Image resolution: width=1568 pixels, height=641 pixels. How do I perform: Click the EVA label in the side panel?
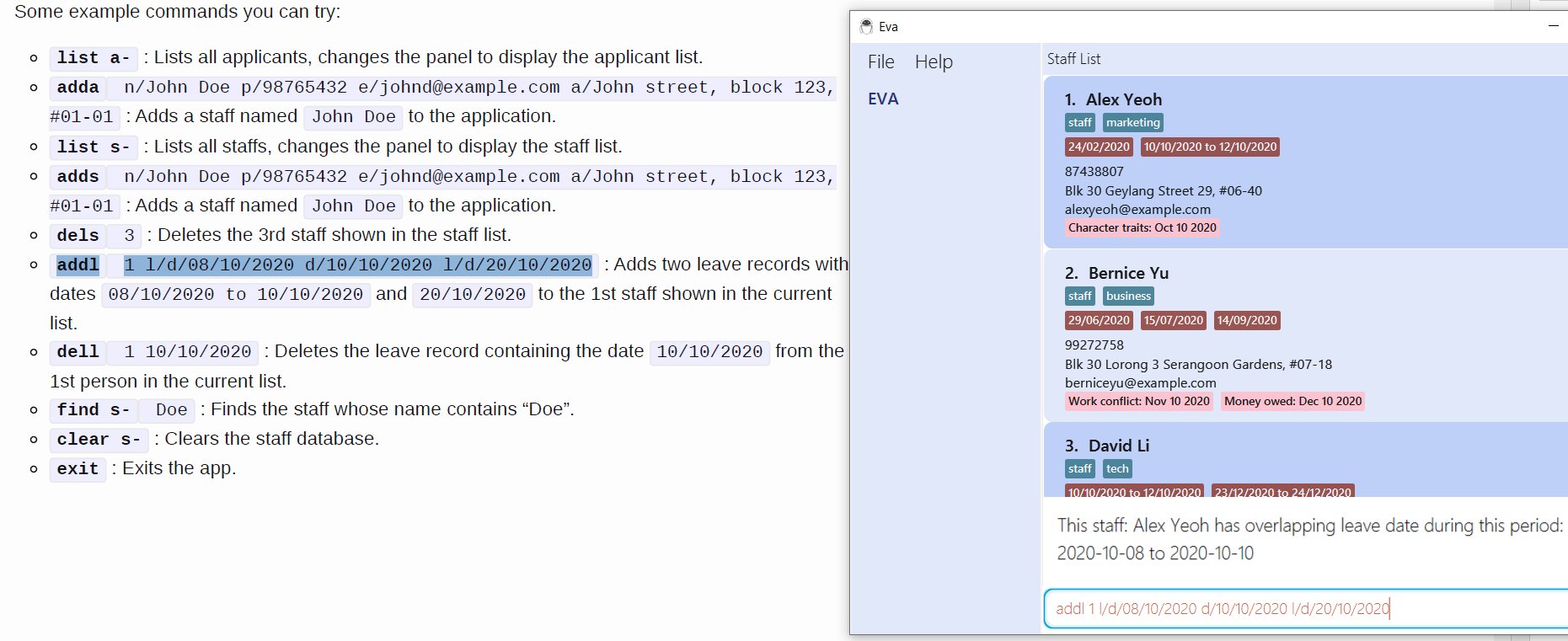pos(883,99)
